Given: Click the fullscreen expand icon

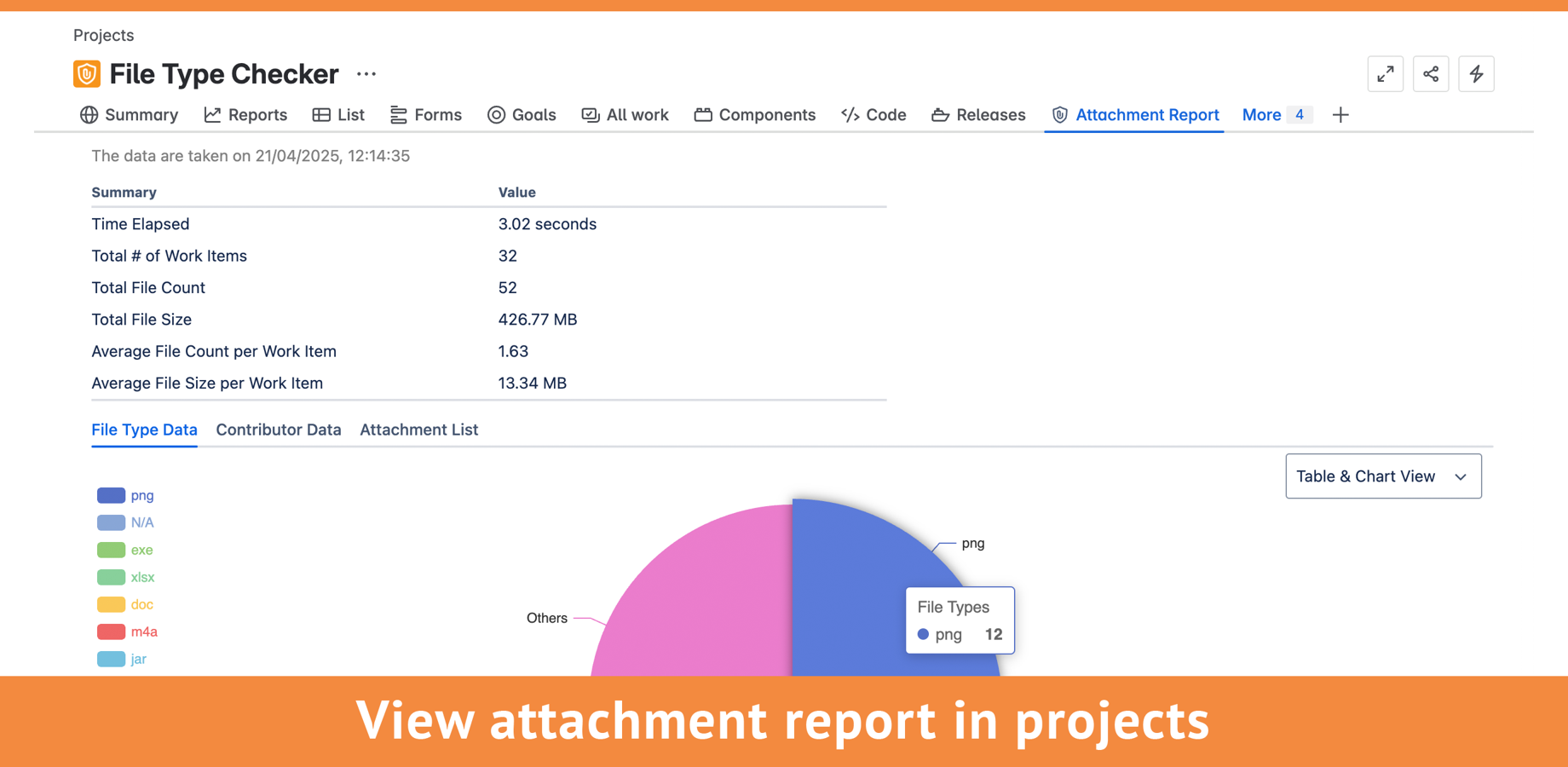Looking at the screenshot, I should 1385,74.
